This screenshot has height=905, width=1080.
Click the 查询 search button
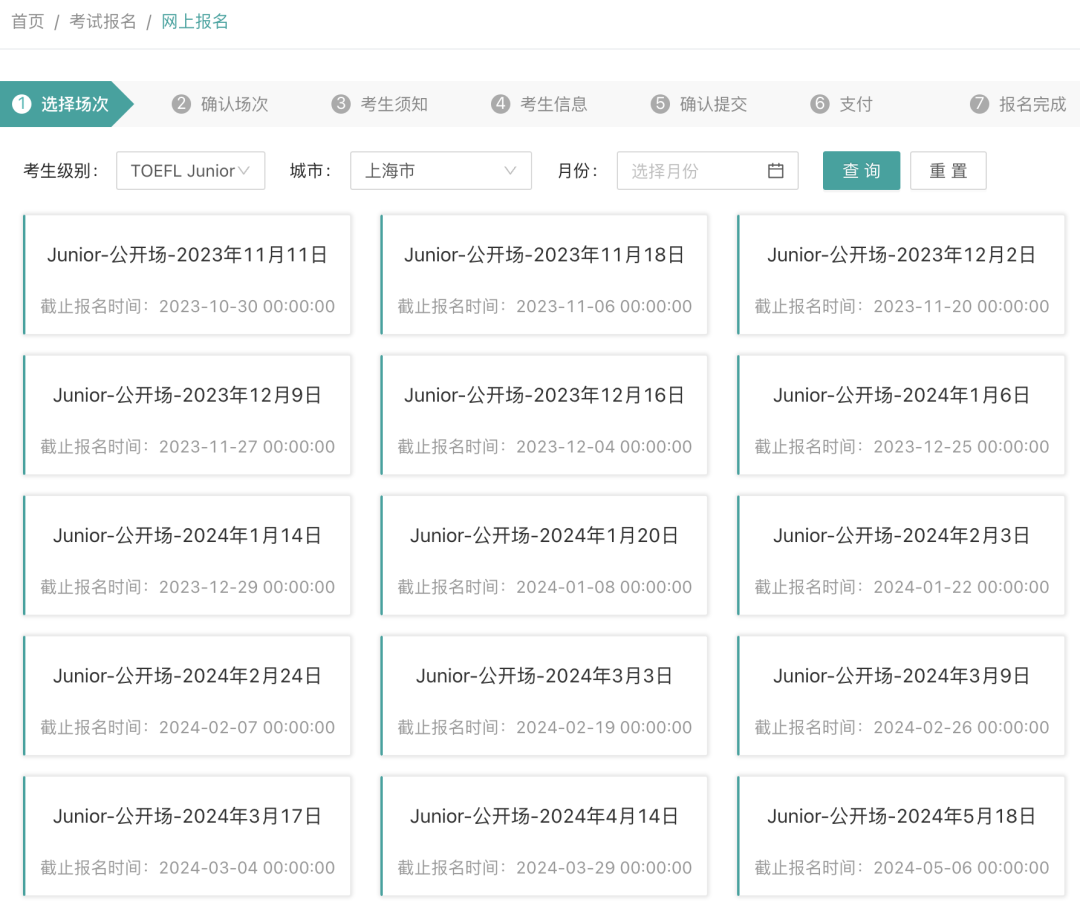pyautogui.click(x=862, y=170)
